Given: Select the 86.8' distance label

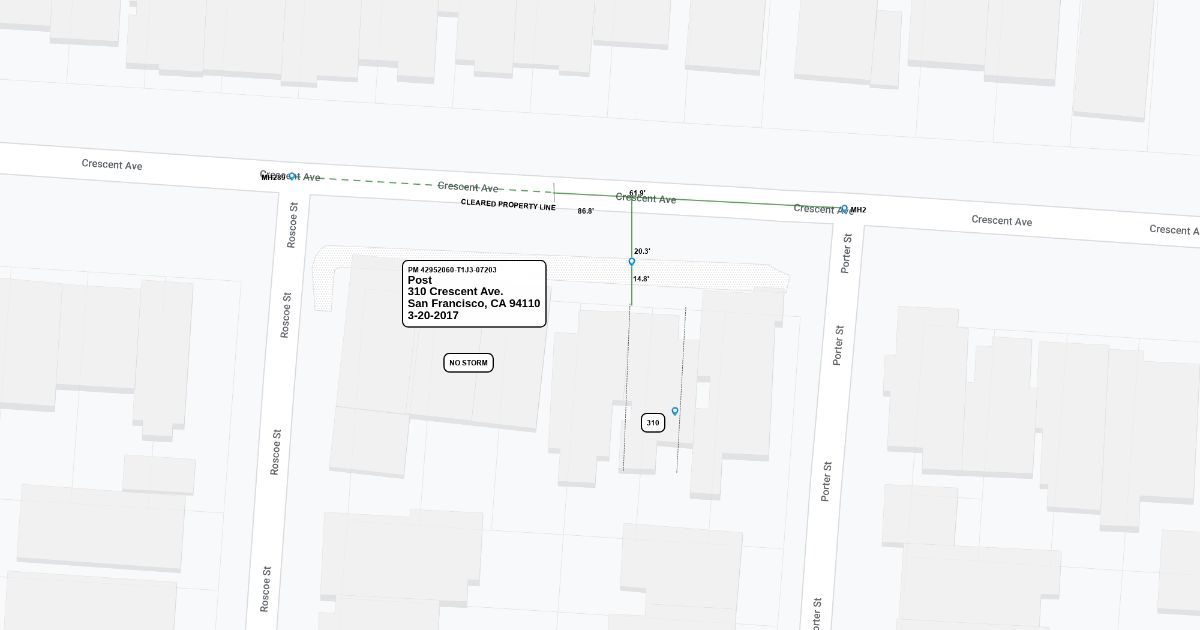Looking at the screenshot, I should [x=586, y=211].
